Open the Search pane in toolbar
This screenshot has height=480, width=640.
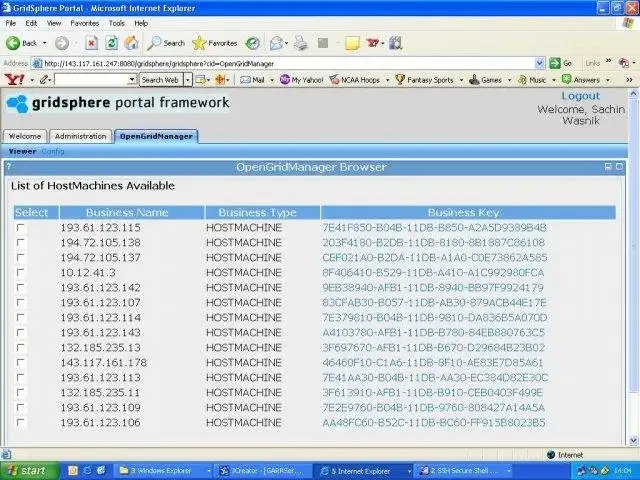pos(167,43)
